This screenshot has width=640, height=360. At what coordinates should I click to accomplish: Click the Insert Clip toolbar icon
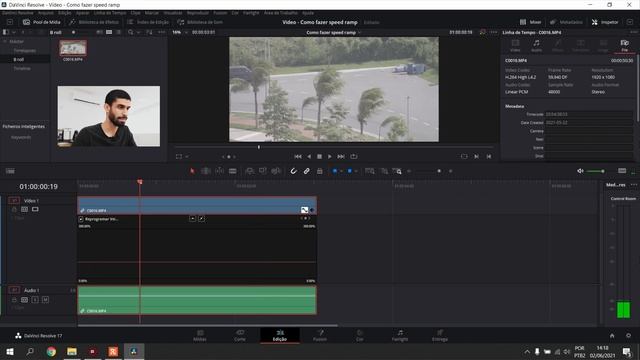[249, 171]
